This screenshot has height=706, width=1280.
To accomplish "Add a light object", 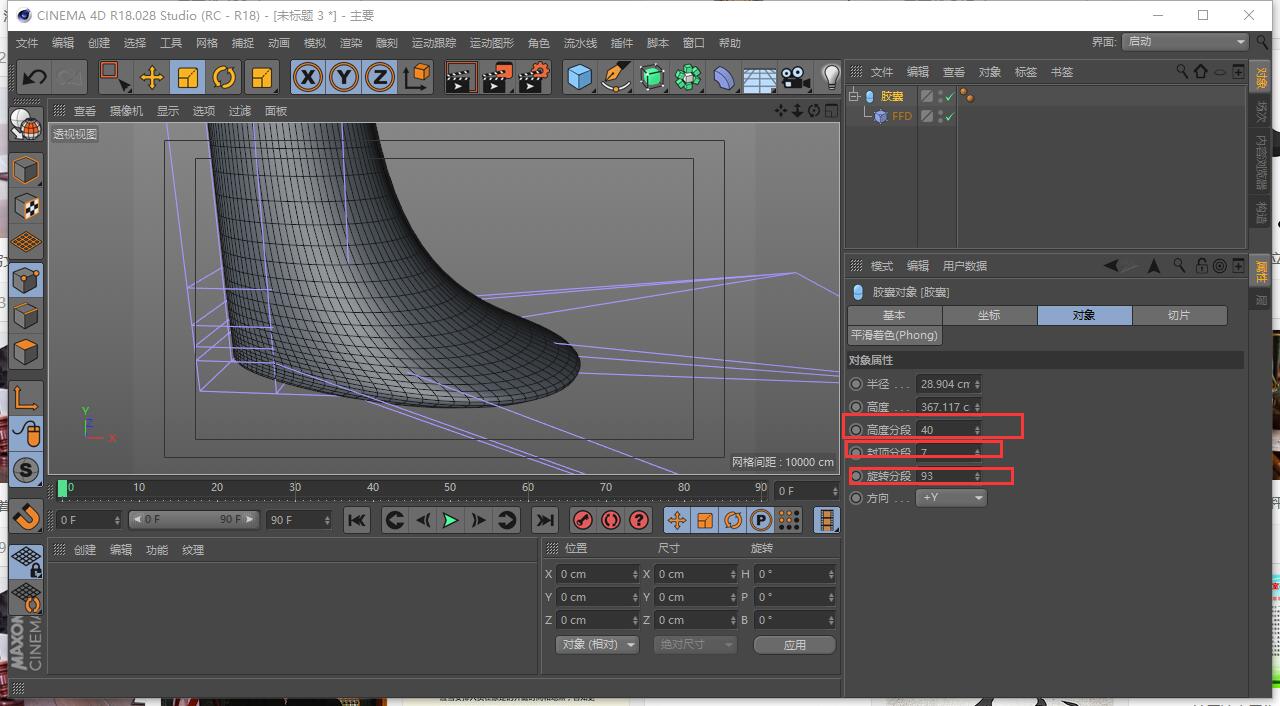I will point(830,77).
